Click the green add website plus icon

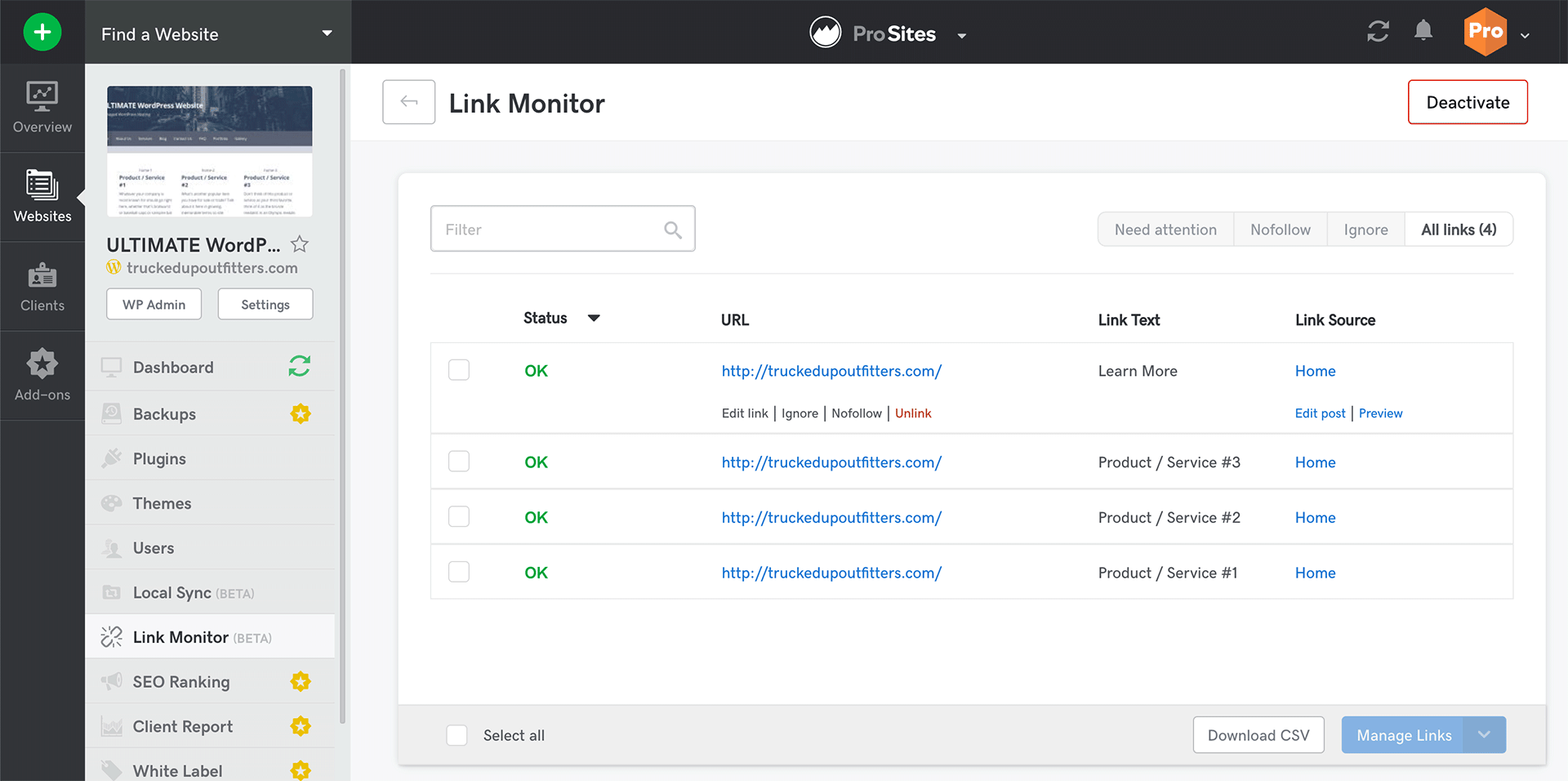coord(42,33)
